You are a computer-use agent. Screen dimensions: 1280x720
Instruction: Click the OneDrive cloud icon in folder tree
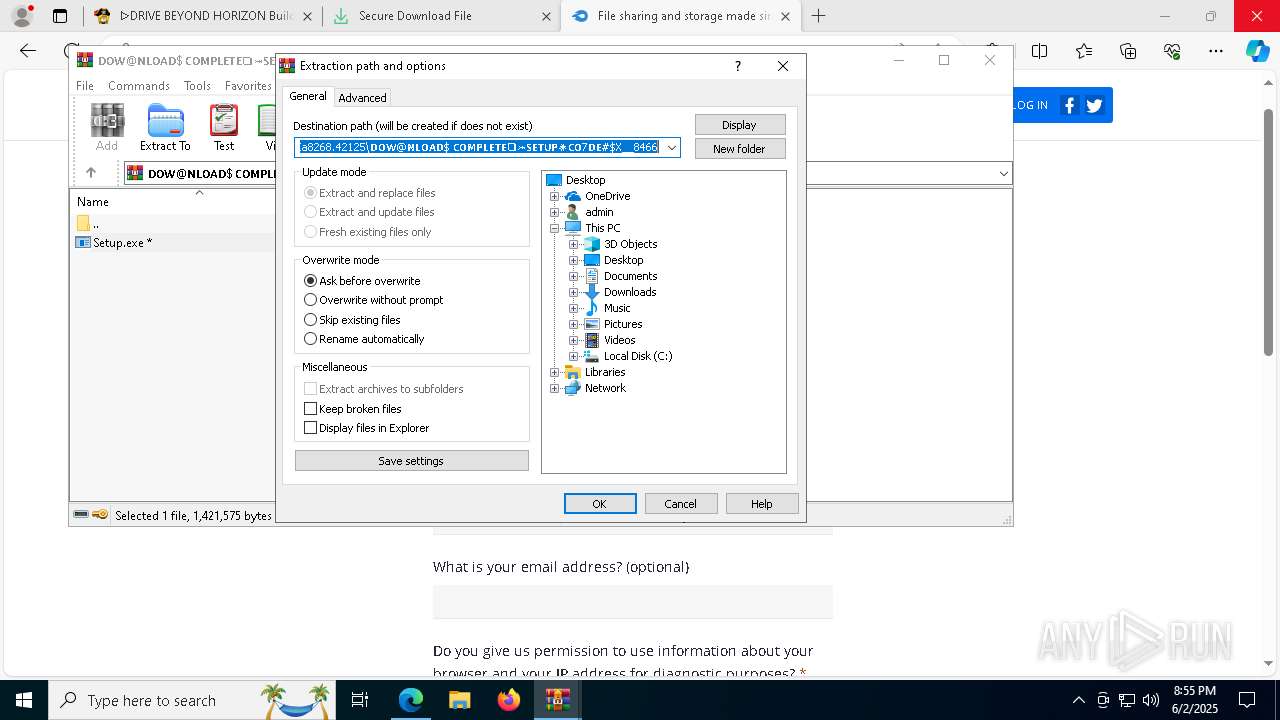click(x=573, y=196)
